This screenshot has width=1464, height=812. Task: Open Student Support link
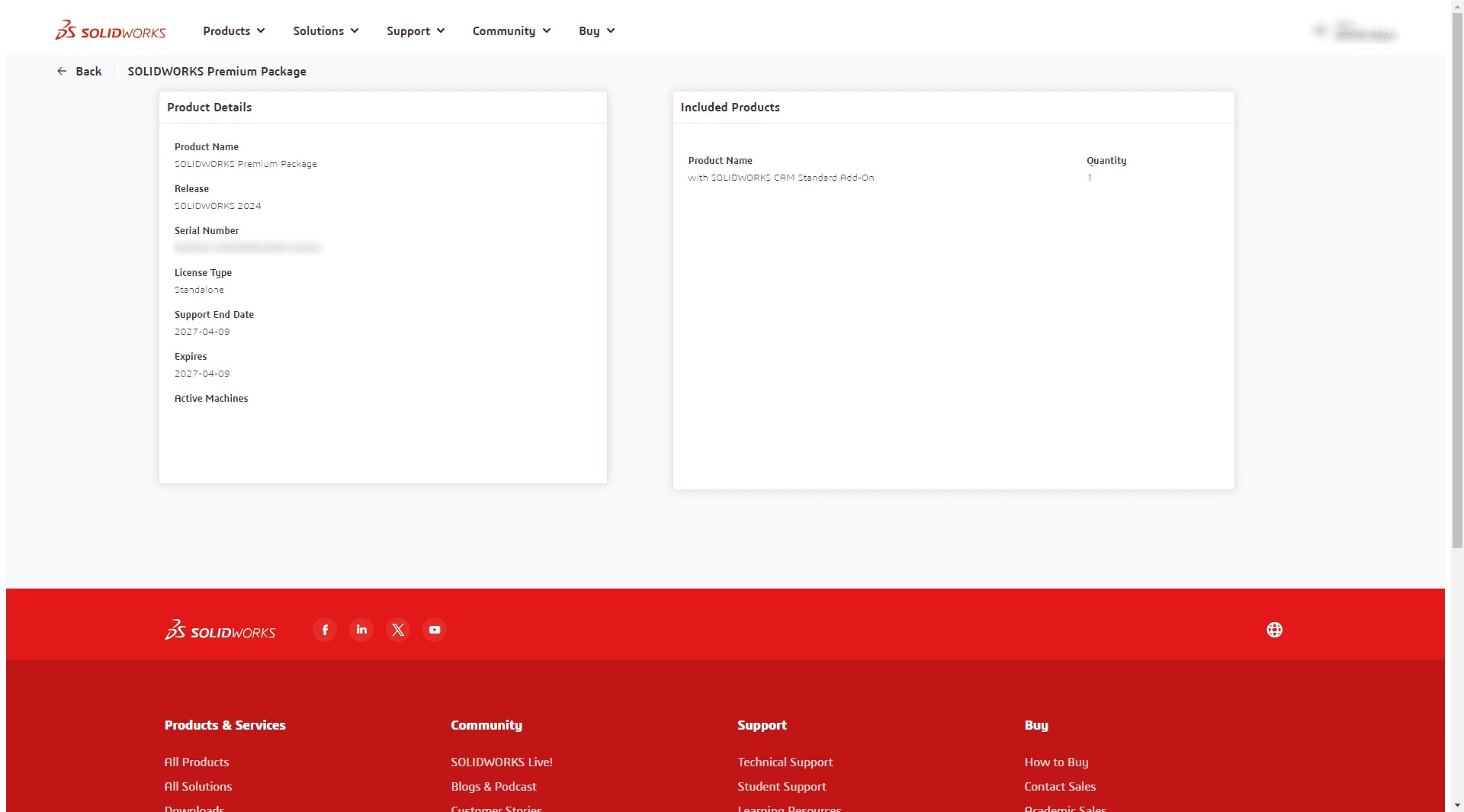(x=782, y=786)
